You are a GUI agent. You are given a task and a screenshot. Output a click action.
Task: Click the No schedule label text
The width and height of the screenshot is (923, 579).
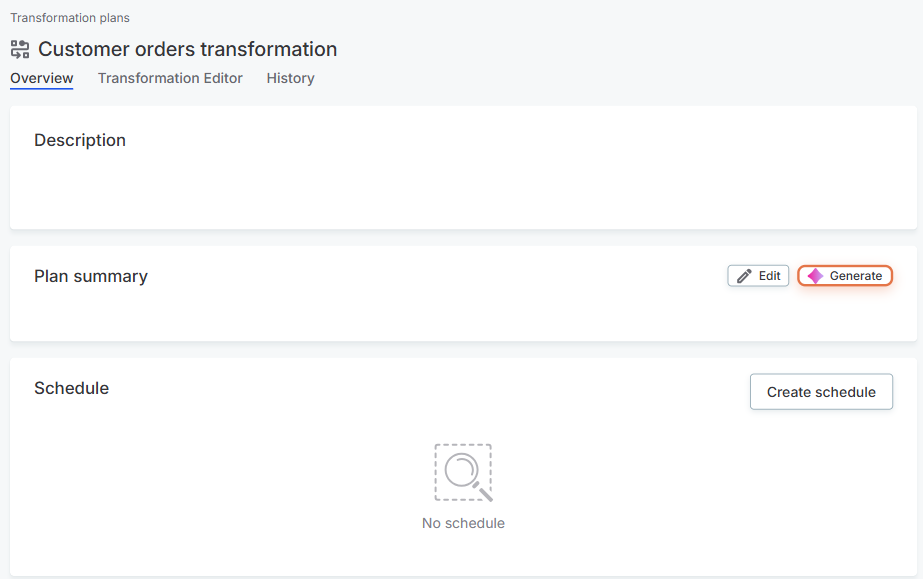pos(463,522)
